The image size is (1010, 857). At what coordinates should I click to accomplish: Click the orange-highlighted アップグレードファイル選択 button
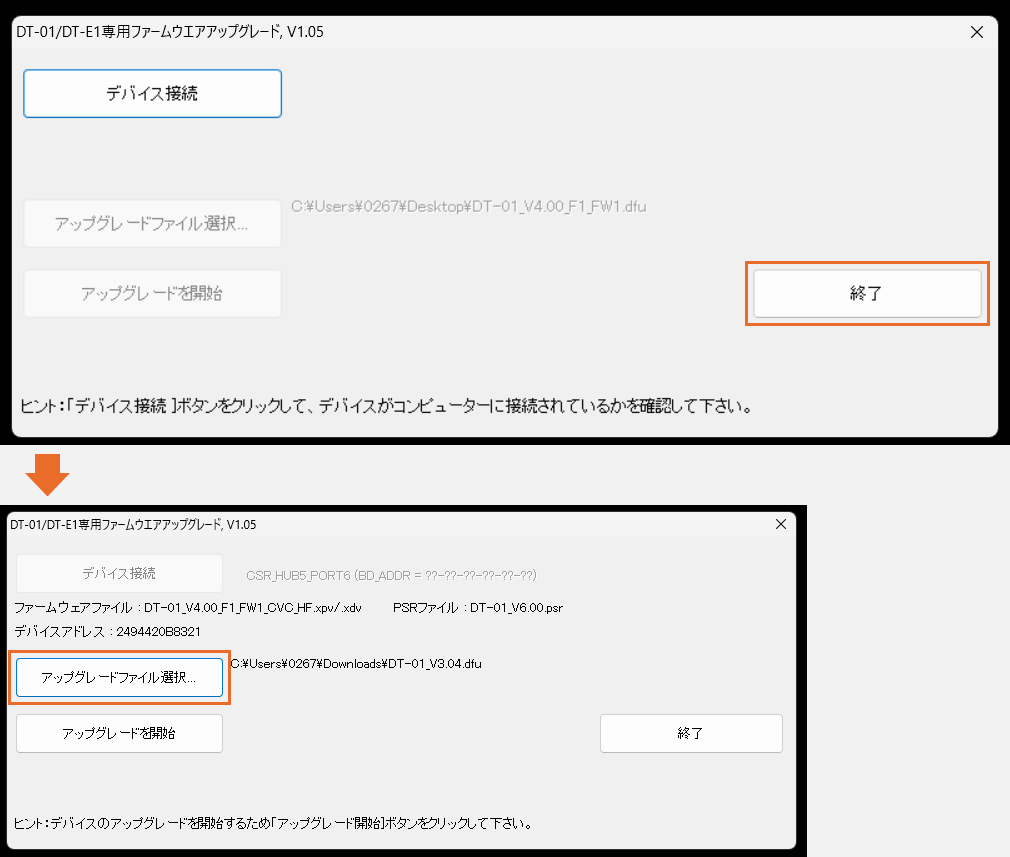[x=119, y=678]
